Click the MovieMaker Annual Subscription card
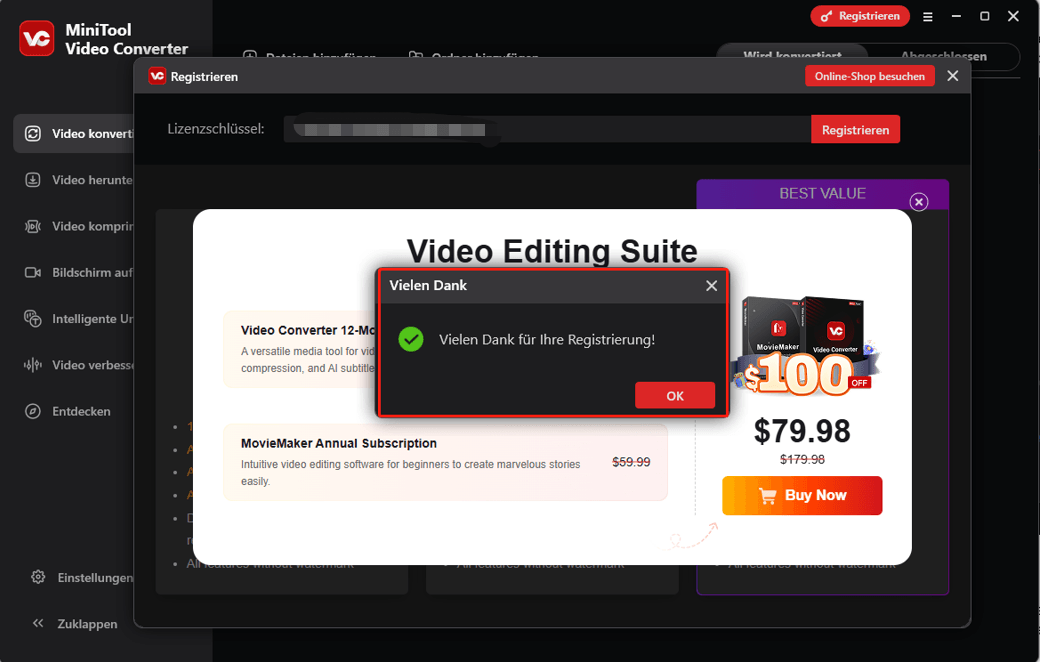 (x=445, y=462)
